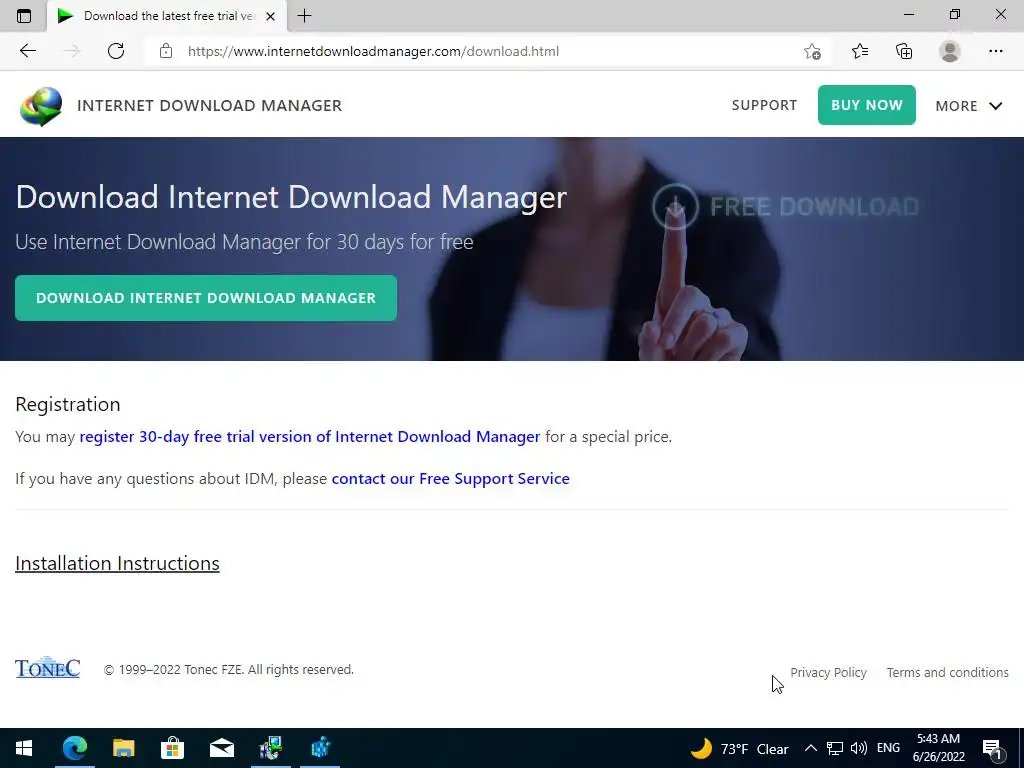Screen dimensions: 1024x768
Task: Open the Collections icon in toolbar
Action: point(904,51)
